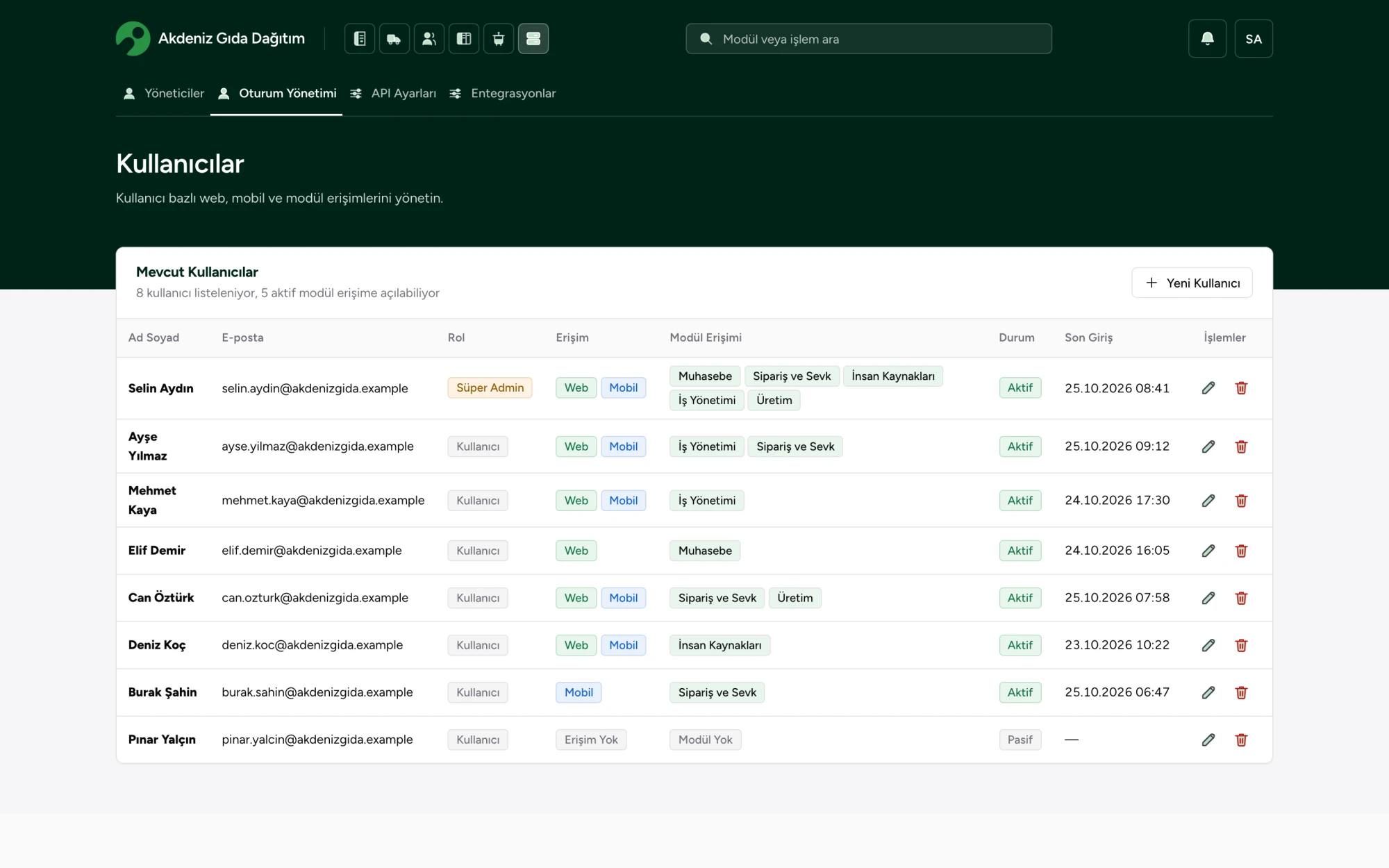Delete Mehmet Kaya via trash icon

(x=1242, y=501)
